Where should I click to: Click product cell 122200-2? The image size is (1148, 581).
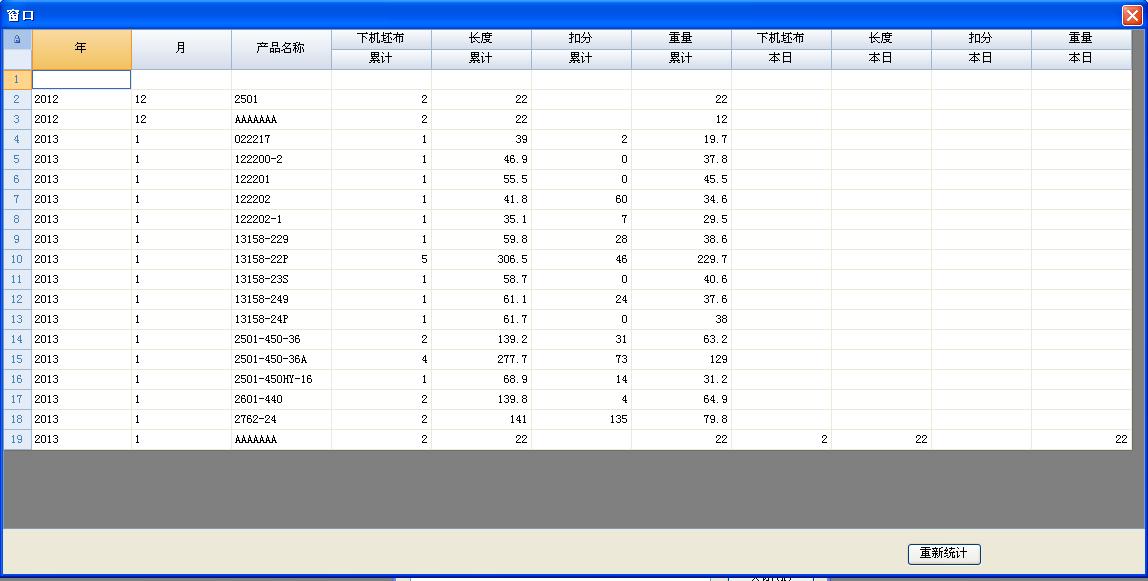point(281,159)
